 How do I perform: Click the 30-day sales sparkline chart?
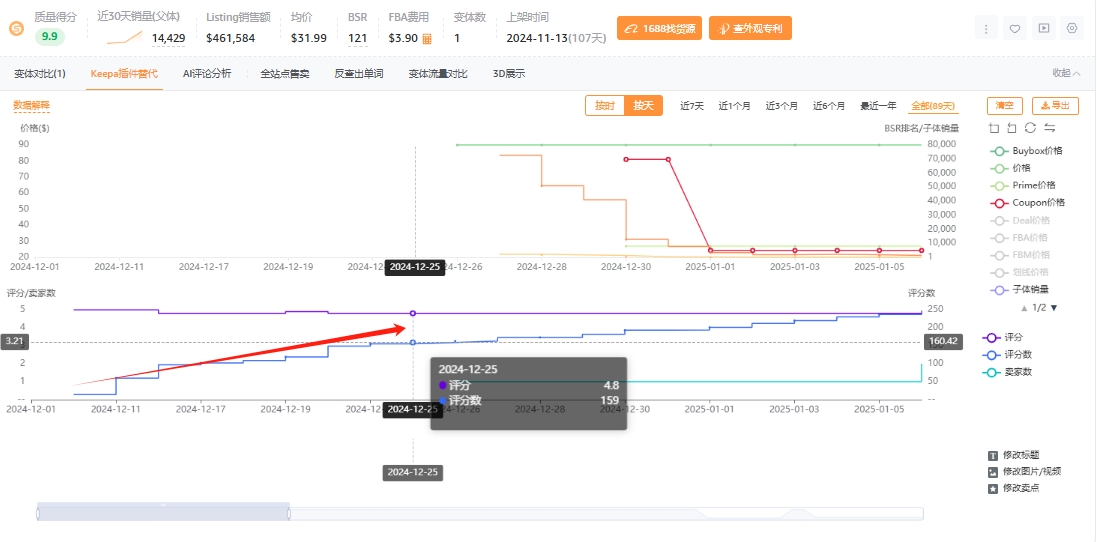pos(125,38)
